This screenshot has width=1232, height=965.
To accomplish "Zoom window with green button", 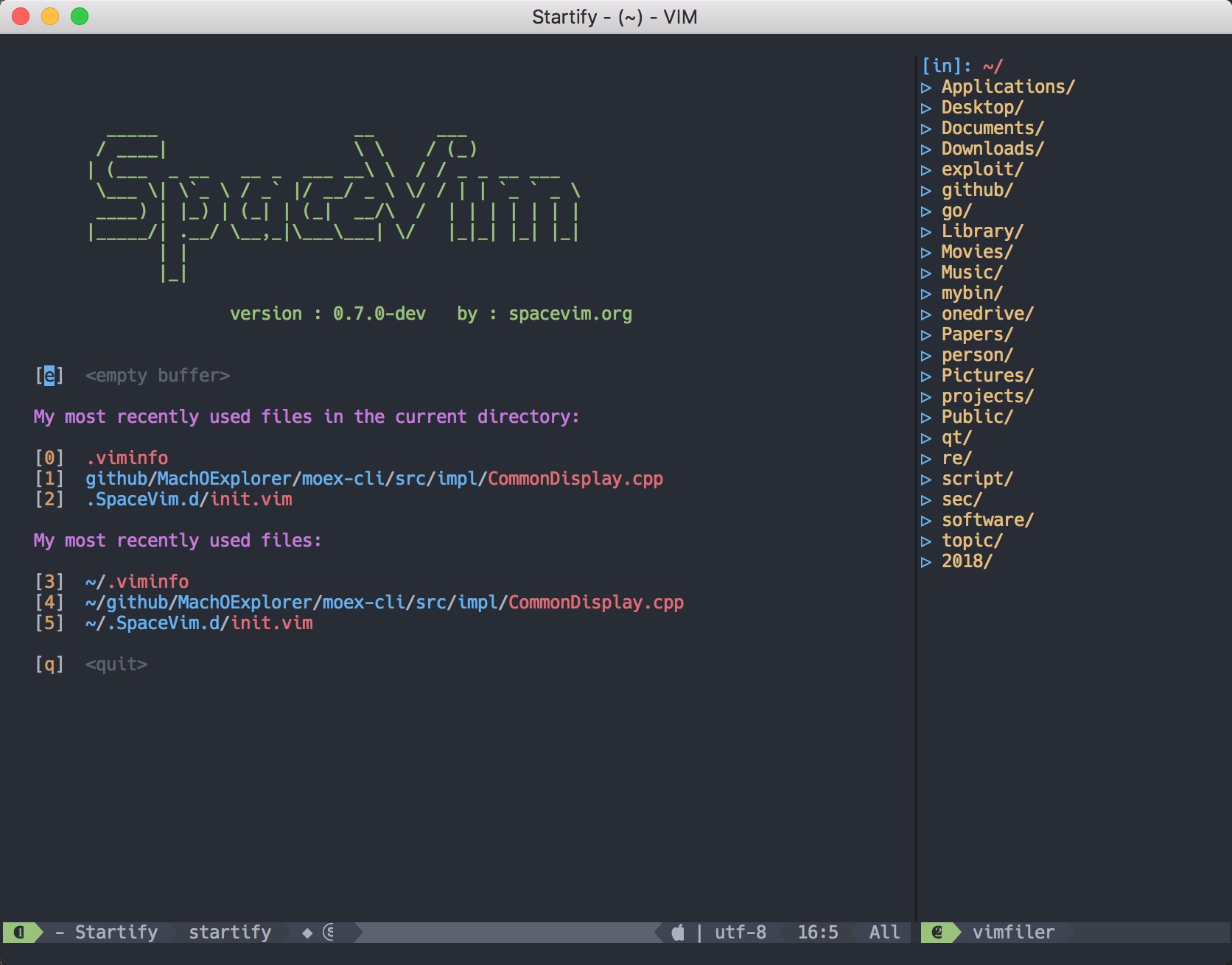I will (80, 16).
